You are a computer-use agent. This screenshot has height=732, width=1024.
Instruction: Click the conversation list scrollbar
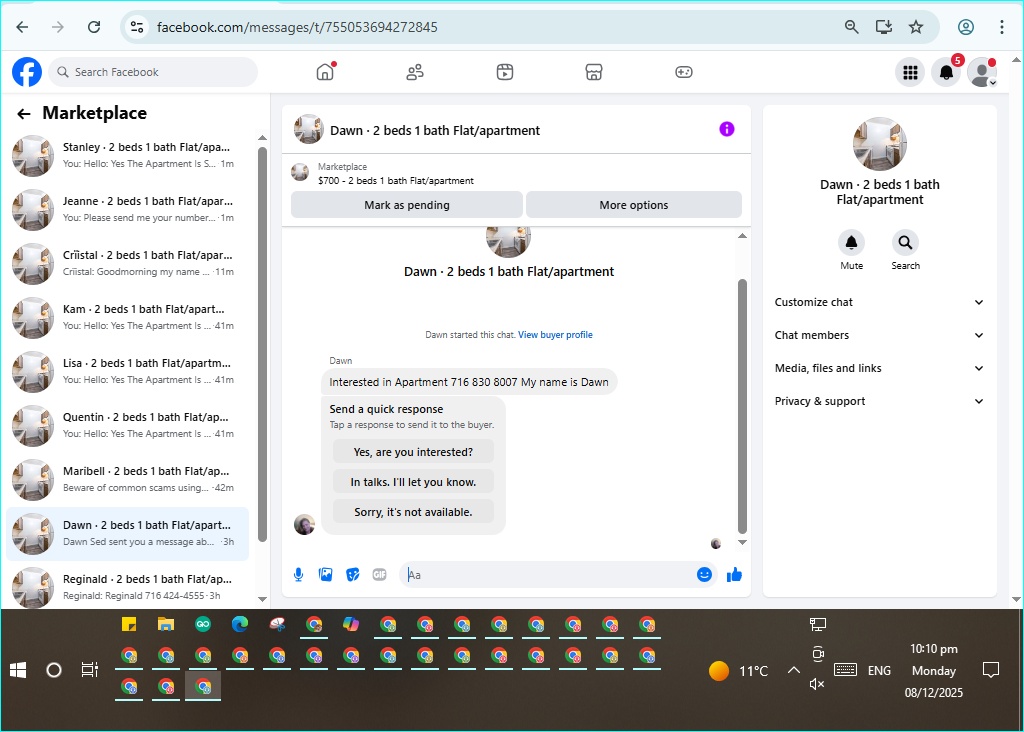(263, 343)
